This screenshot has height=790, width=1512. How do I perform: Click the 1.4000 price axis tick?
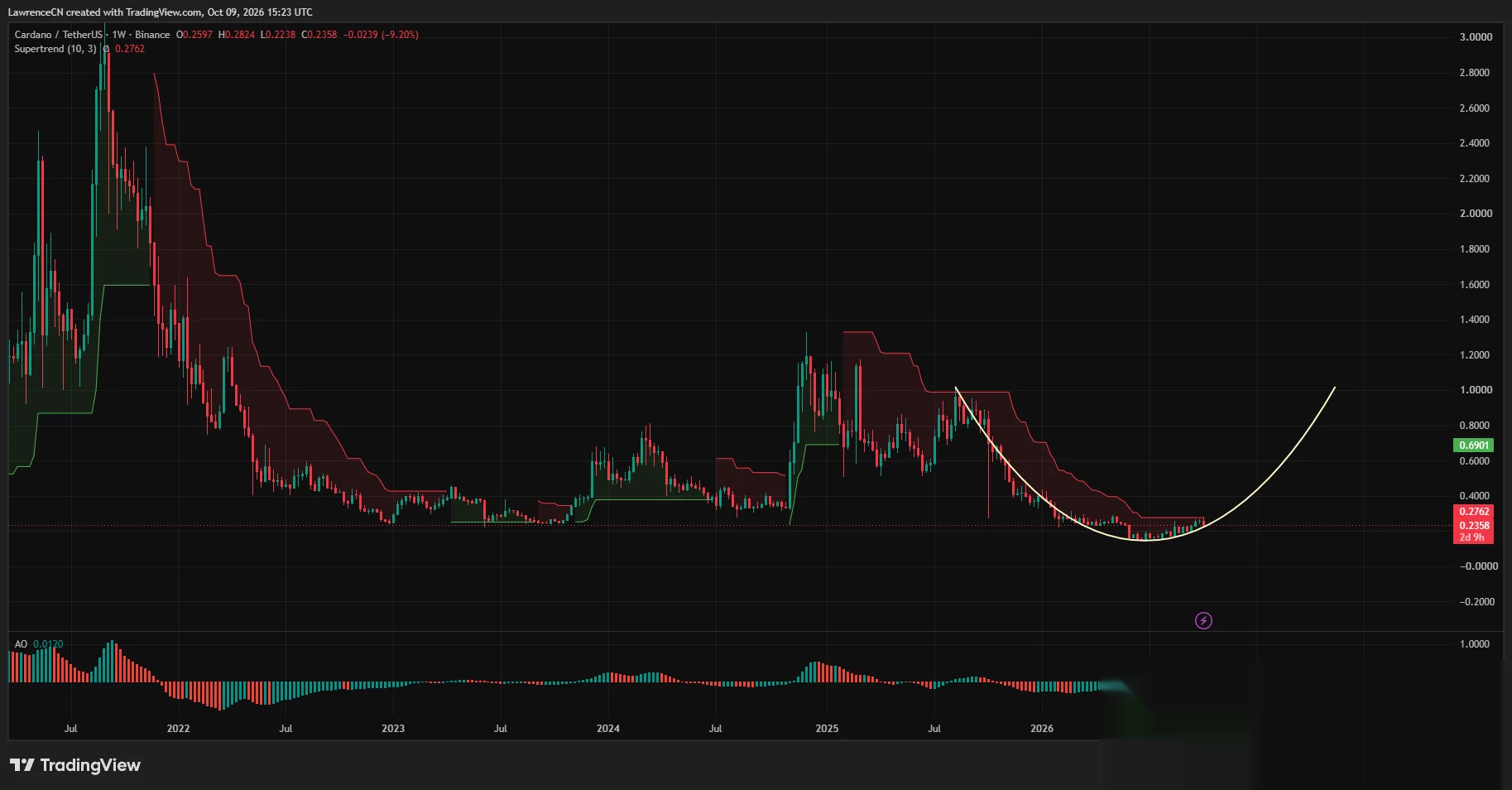[1476, 320]
